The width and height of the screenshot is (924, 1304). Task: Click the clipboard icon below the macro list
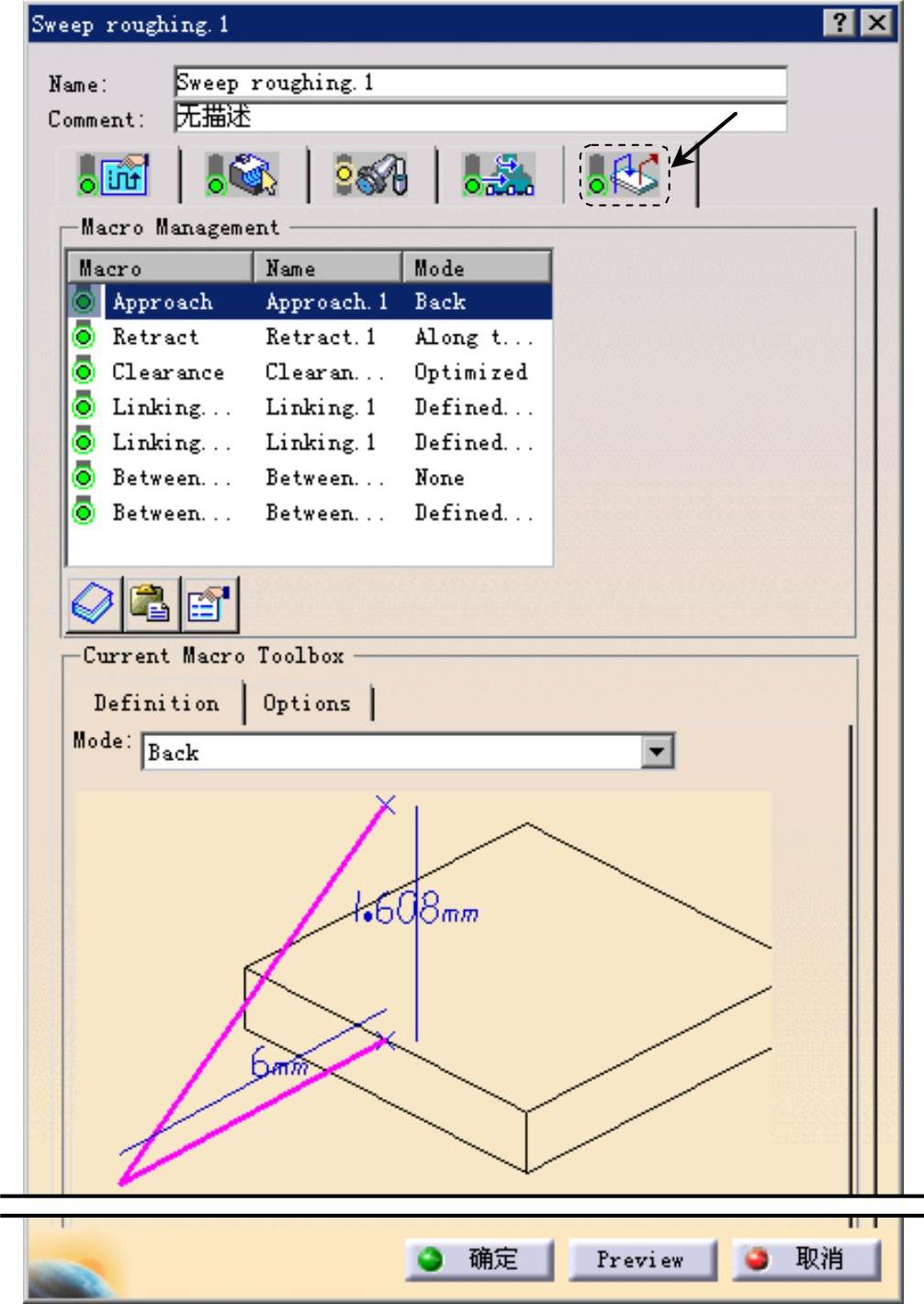click(152, 606)
